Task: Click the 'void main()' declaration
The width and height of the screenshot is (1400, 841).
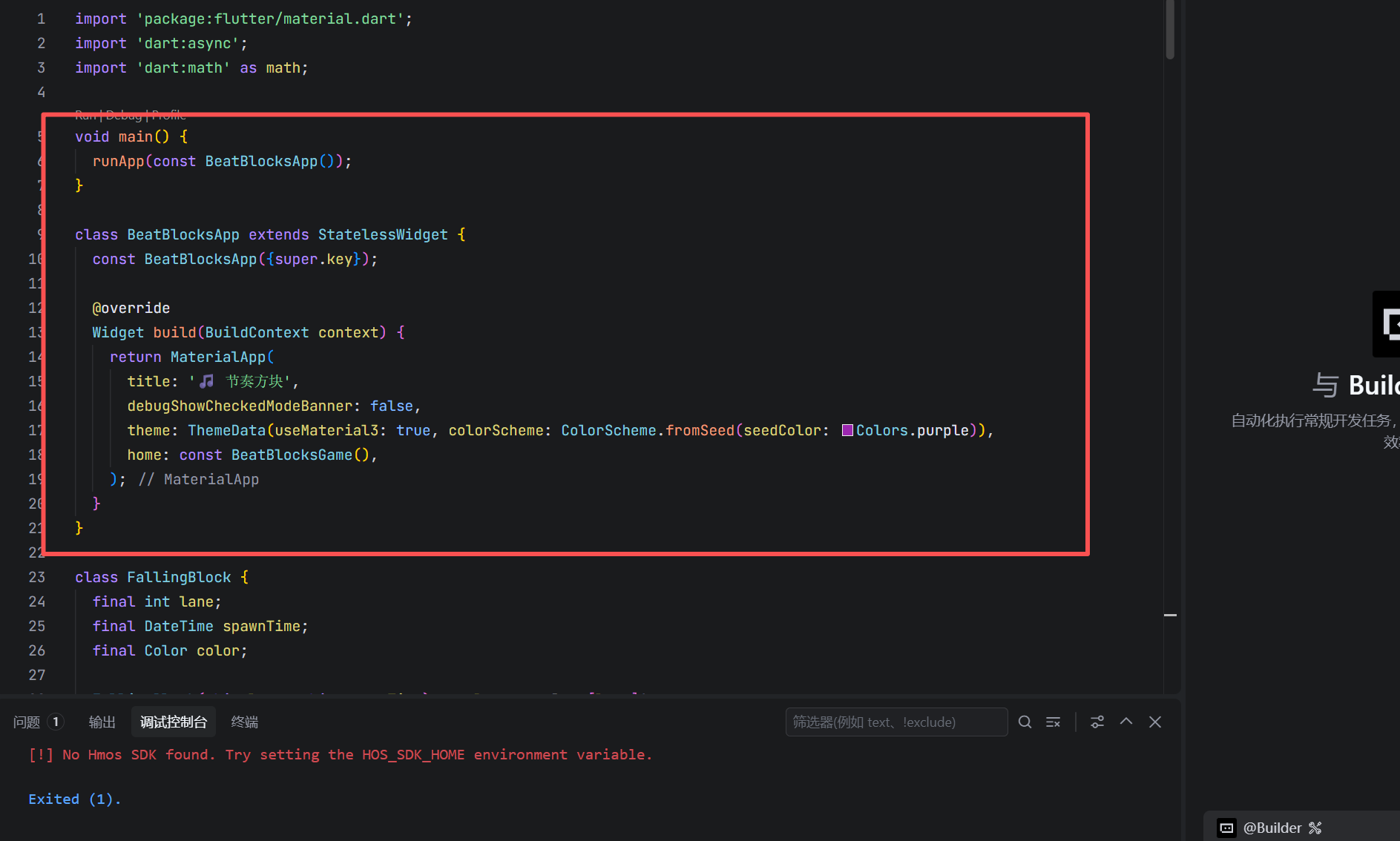Action: point(131,136)
